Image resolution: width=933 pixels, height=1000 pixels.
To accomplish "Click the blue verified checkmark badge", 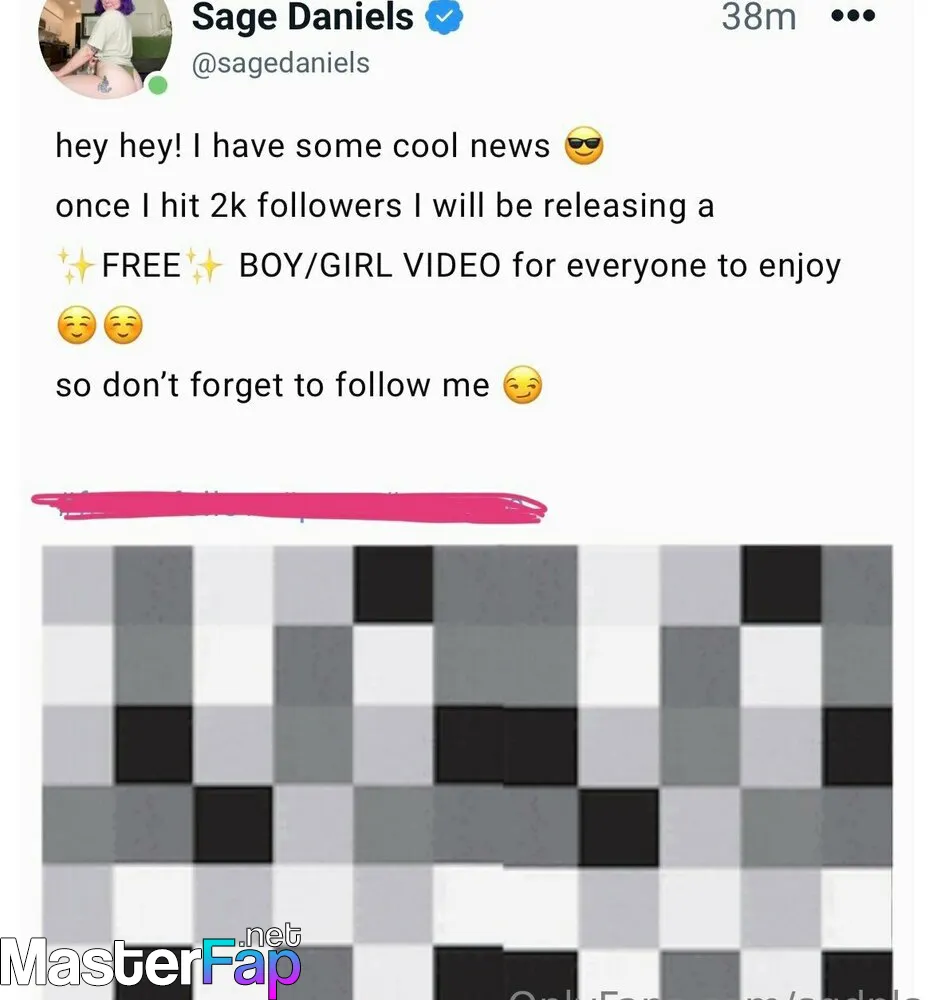I will tap(444, 17).
